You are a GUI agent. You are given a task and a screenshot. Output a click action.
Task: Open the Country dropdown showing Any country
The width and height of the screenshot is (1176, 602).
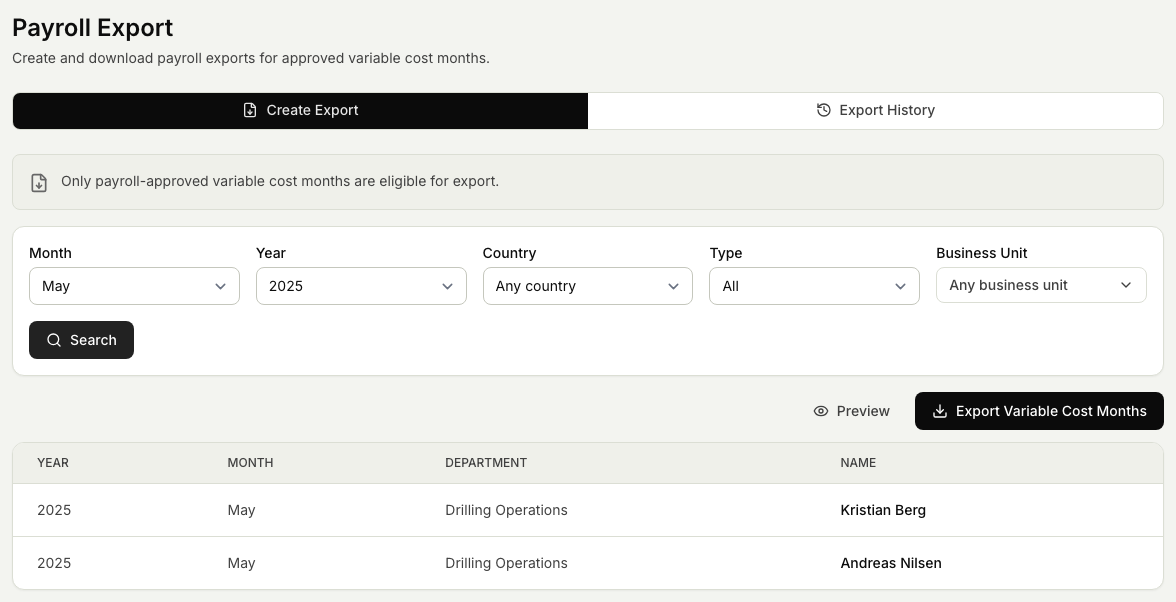tap(587, 286)
